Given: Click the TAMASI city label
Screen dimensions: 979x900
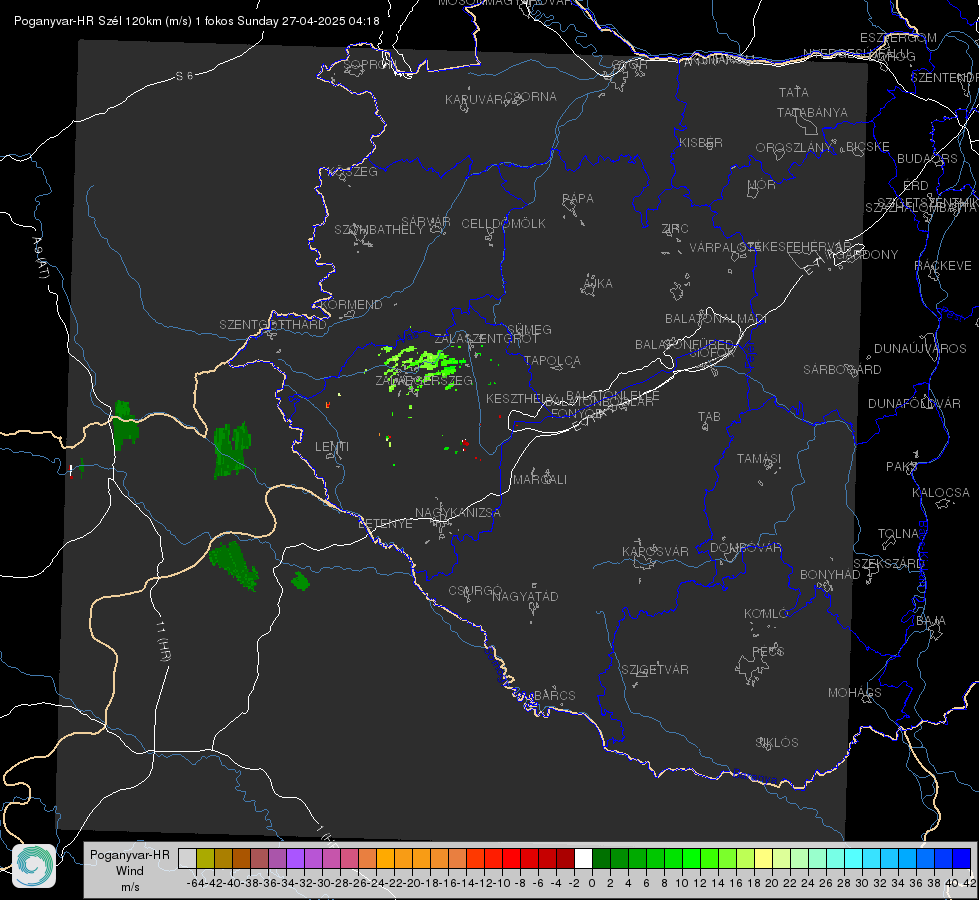Looking at the screenshot, I should coord(759,458).
